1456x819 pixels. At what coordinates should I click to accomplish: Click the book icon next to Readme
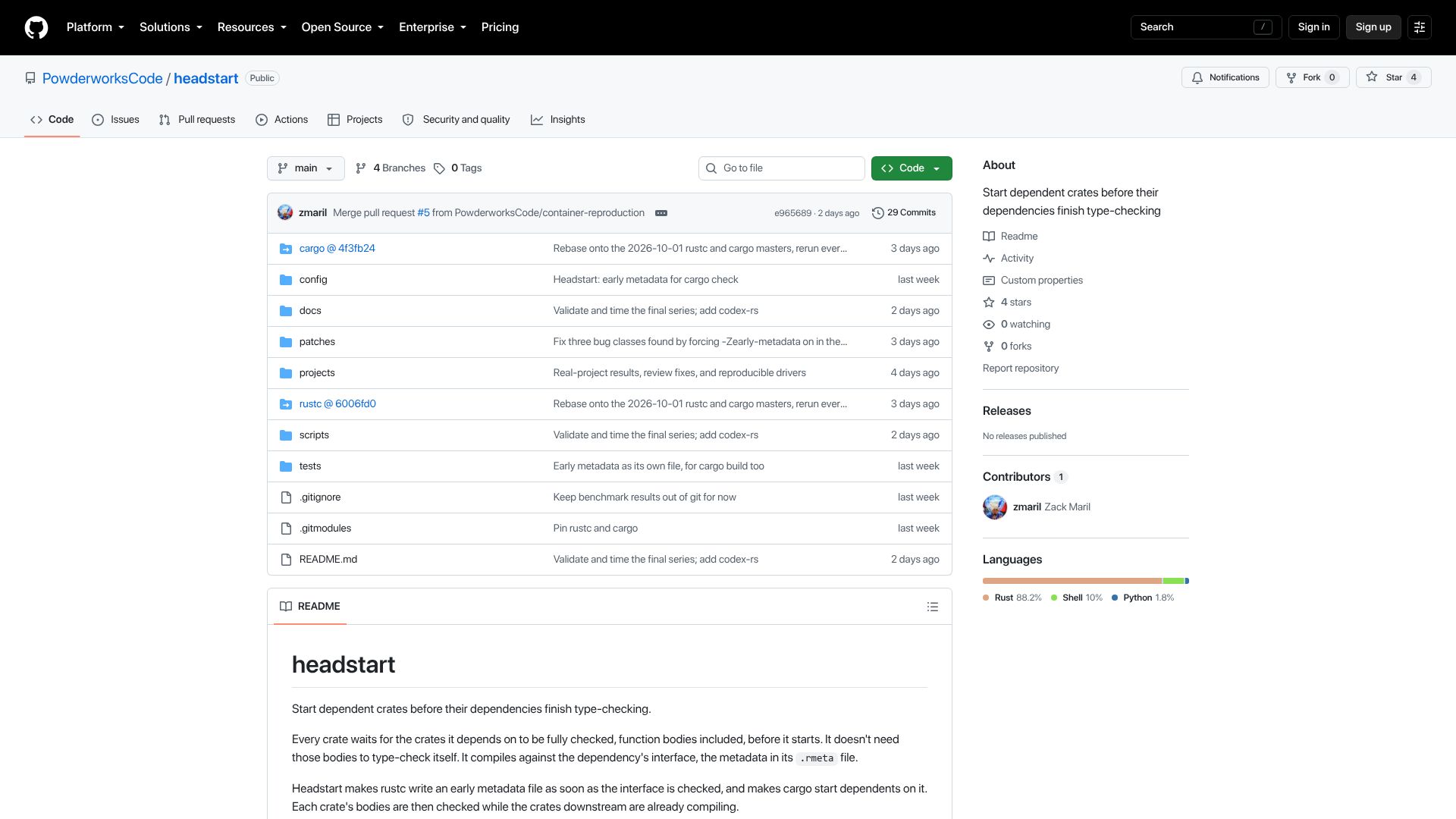(x=989, y=237)
